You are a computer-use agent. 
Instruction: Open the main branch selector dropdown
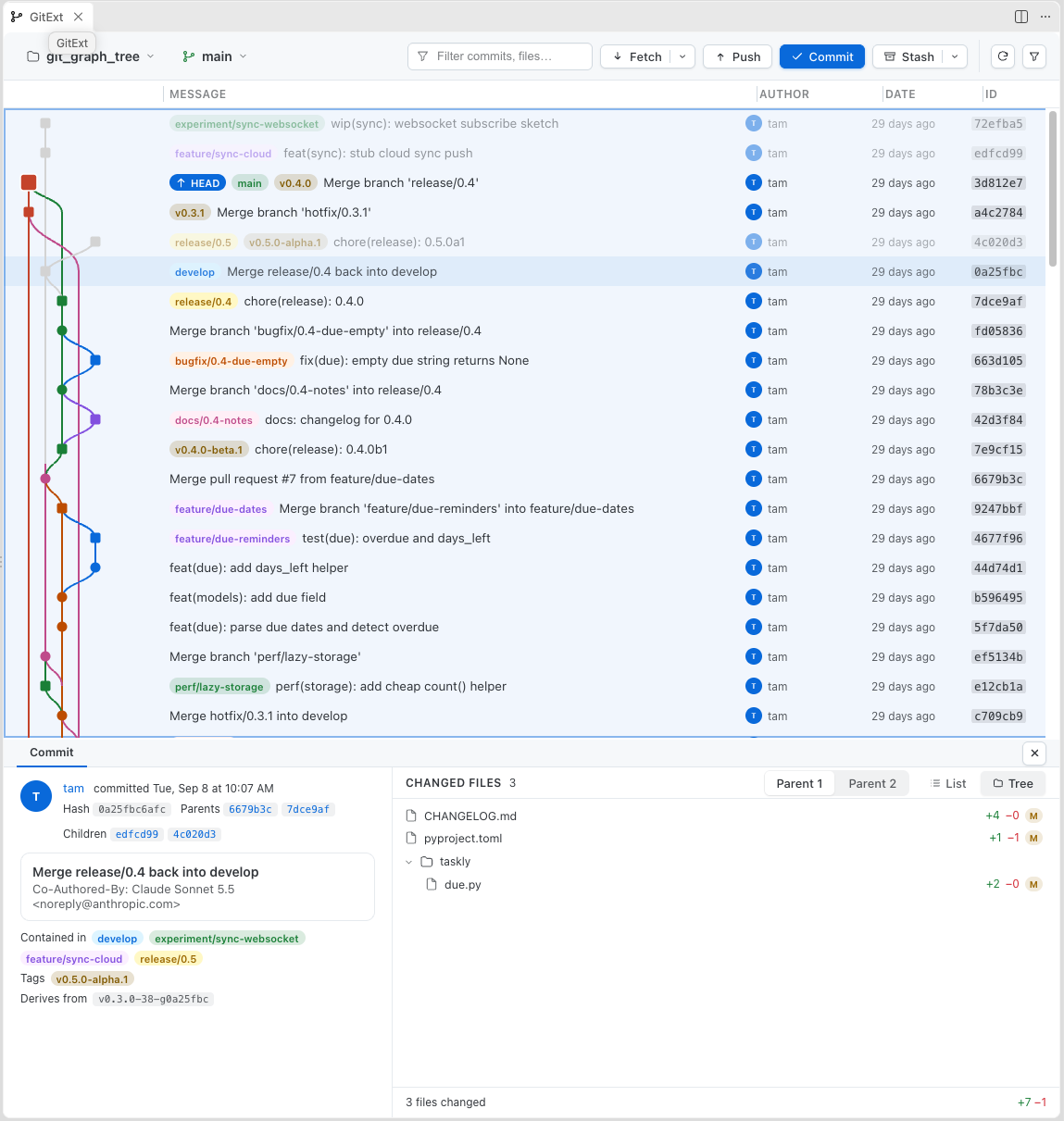216,56
